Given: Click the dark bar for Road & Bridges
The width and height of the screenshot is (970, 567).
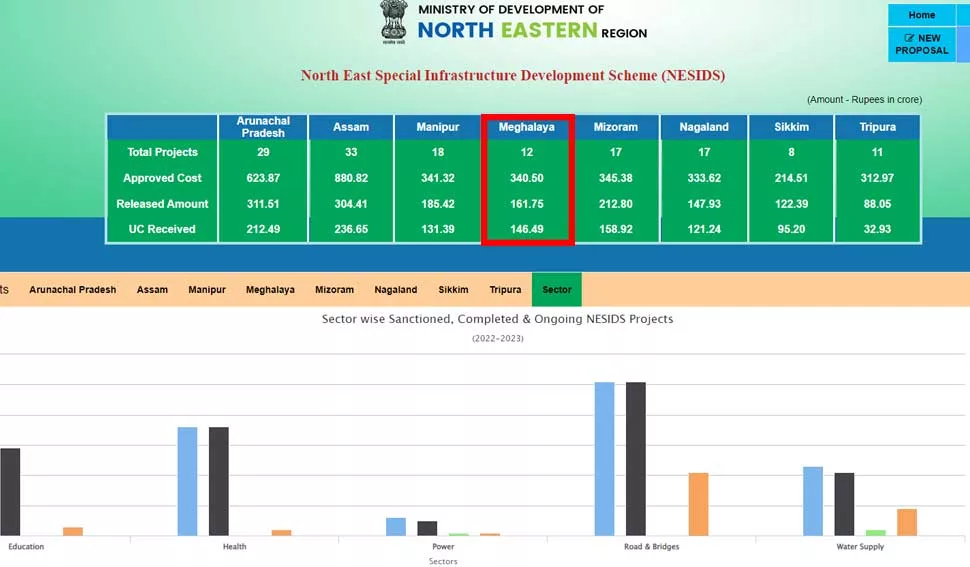Looking at the screenshot, I should tap(635, 459).
